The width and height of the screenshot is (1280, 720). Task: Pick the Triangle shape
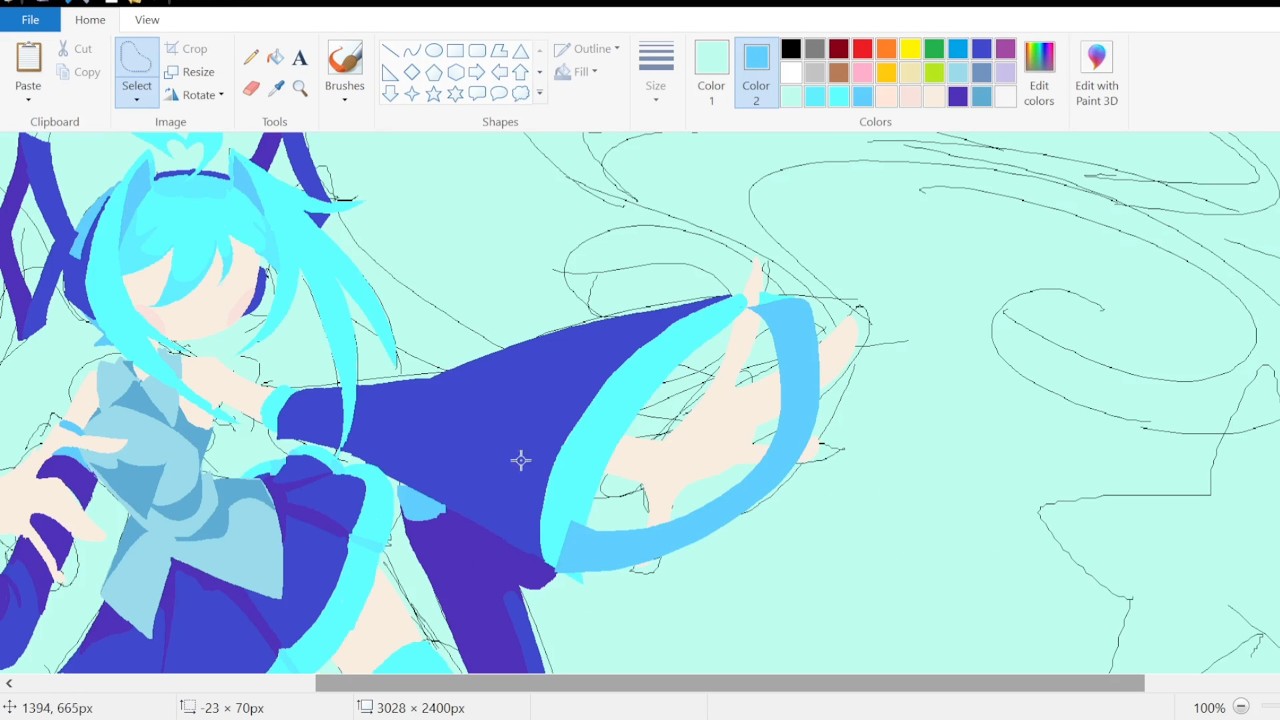tap(521, 50)
